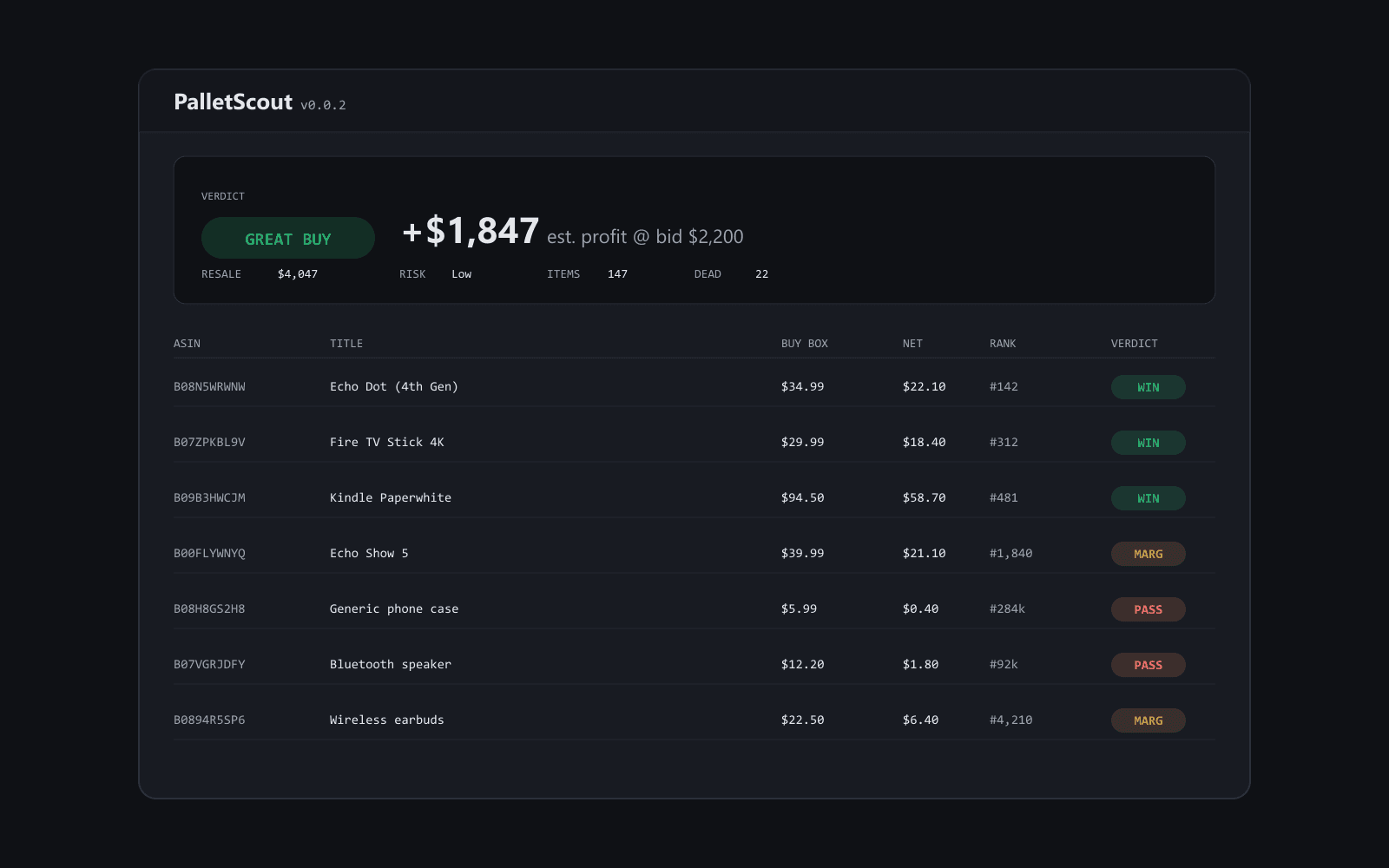Screen dimensions: 1389x868
Task: Select ASIN B0894R5SP6
Action: click(209, 720)
